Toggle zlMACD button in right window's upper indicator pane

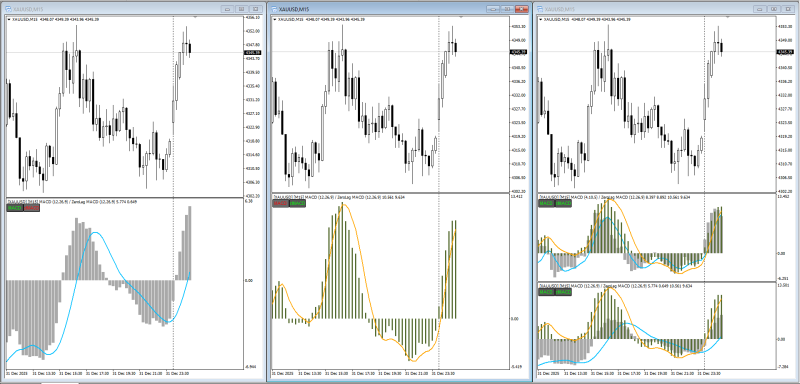563,203
